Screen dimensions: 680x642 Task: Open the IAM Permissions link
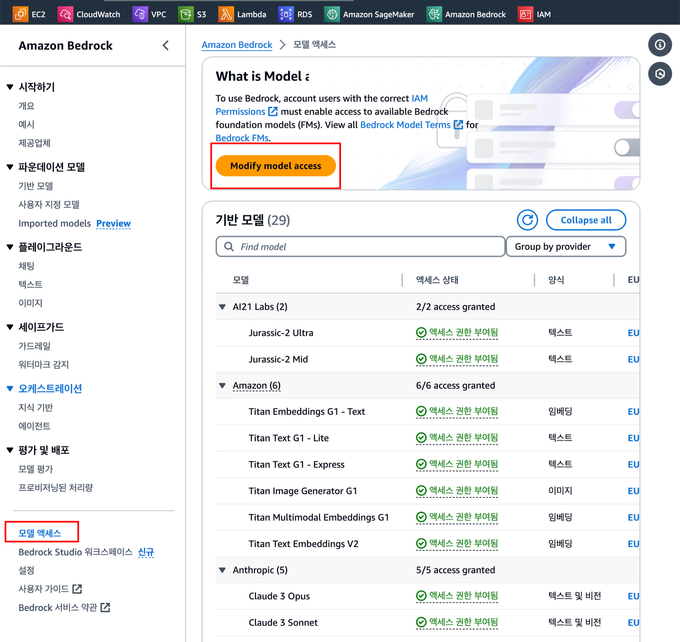[321, 105]
